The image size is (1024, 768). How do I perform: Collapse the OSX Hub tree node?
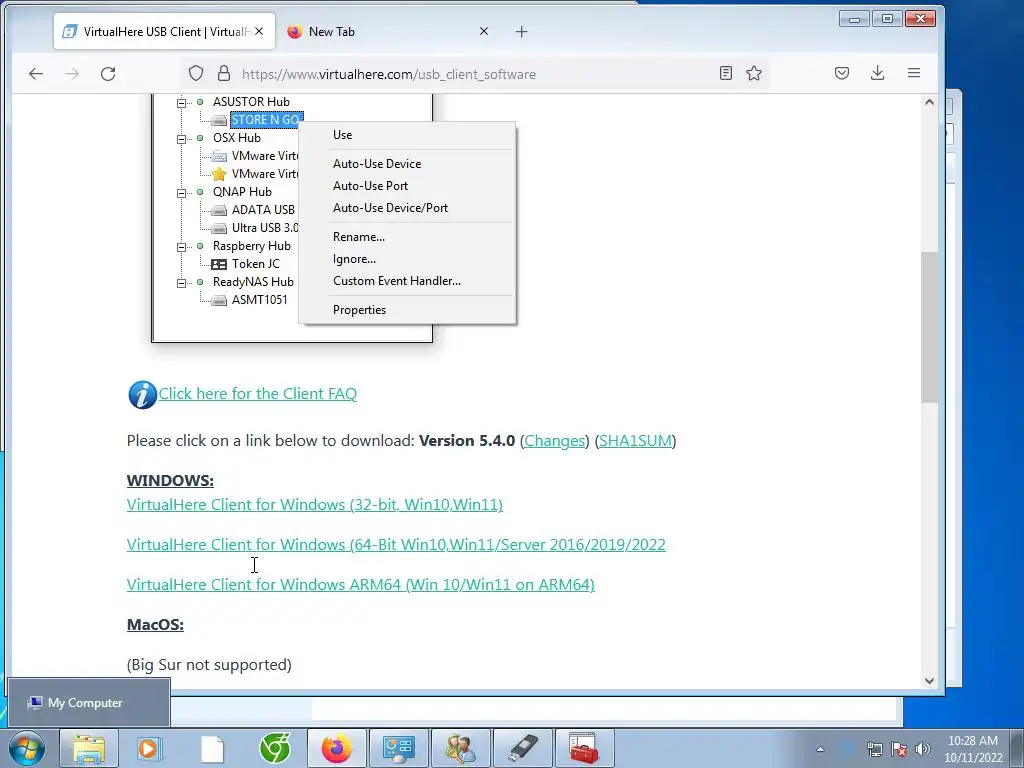pyautogui.click(x=182, y=138)
